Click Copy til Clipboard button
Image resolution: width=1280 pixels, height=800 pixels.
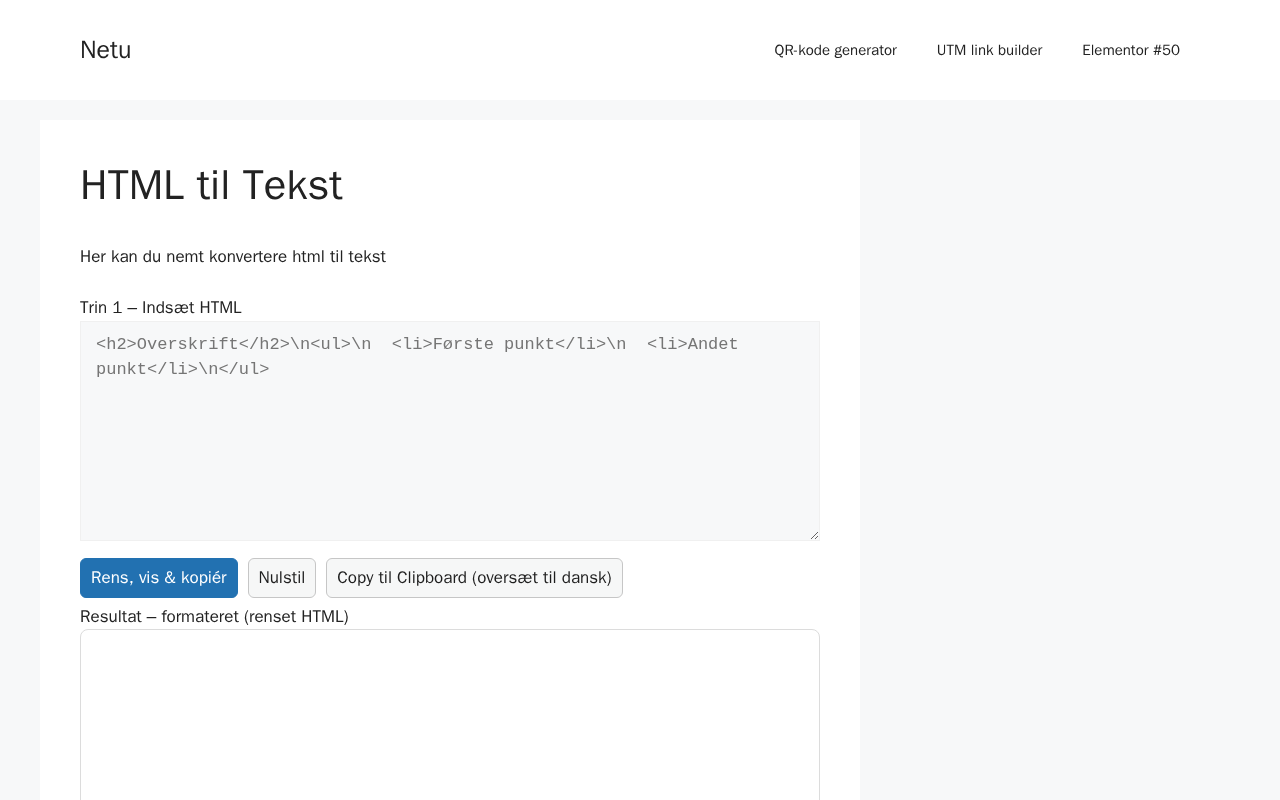point(474,578)
